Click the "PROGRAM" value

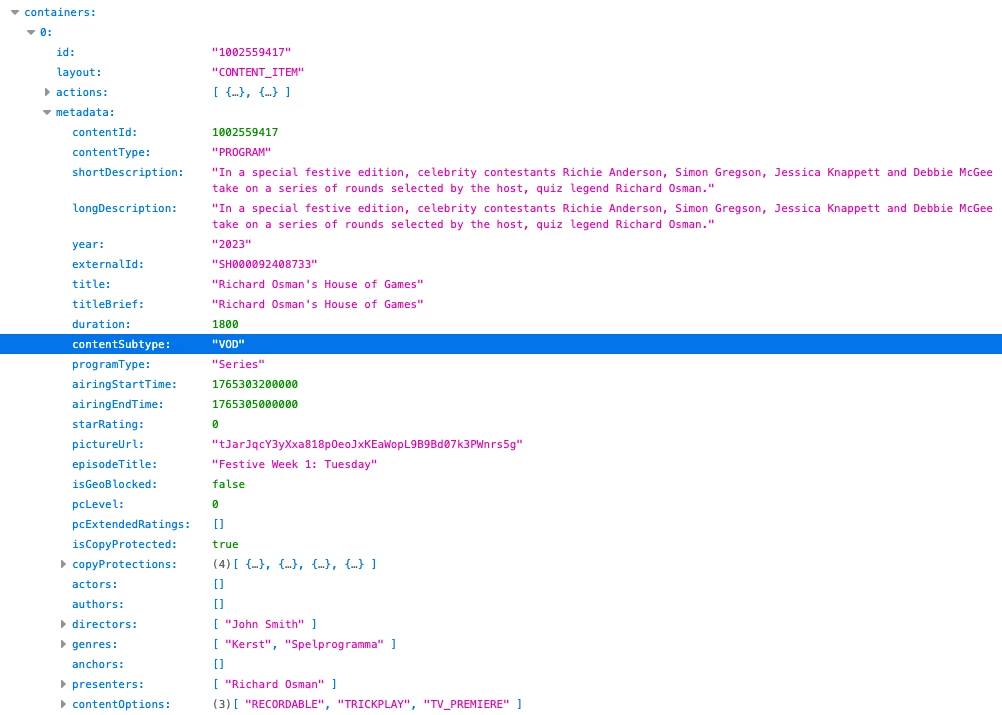pyautogui.click(x=242, y=152)
